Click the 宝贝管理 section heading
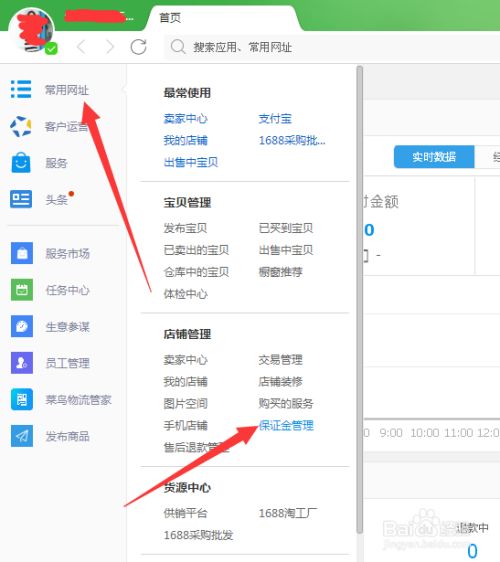The image size is (500, 562). point(187,203)
